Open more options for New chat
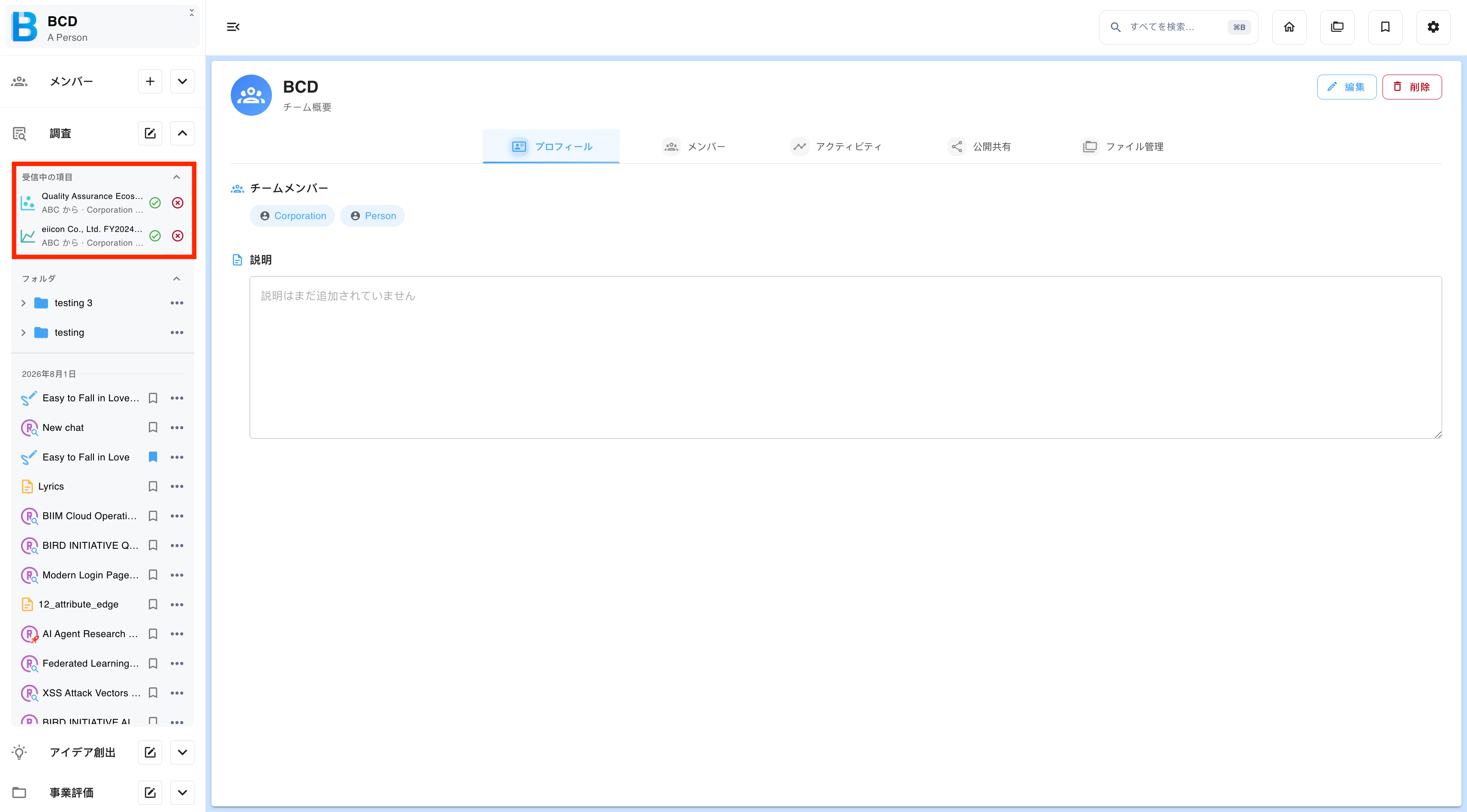This screenshot has height=812, width=1467. [177, 427]
